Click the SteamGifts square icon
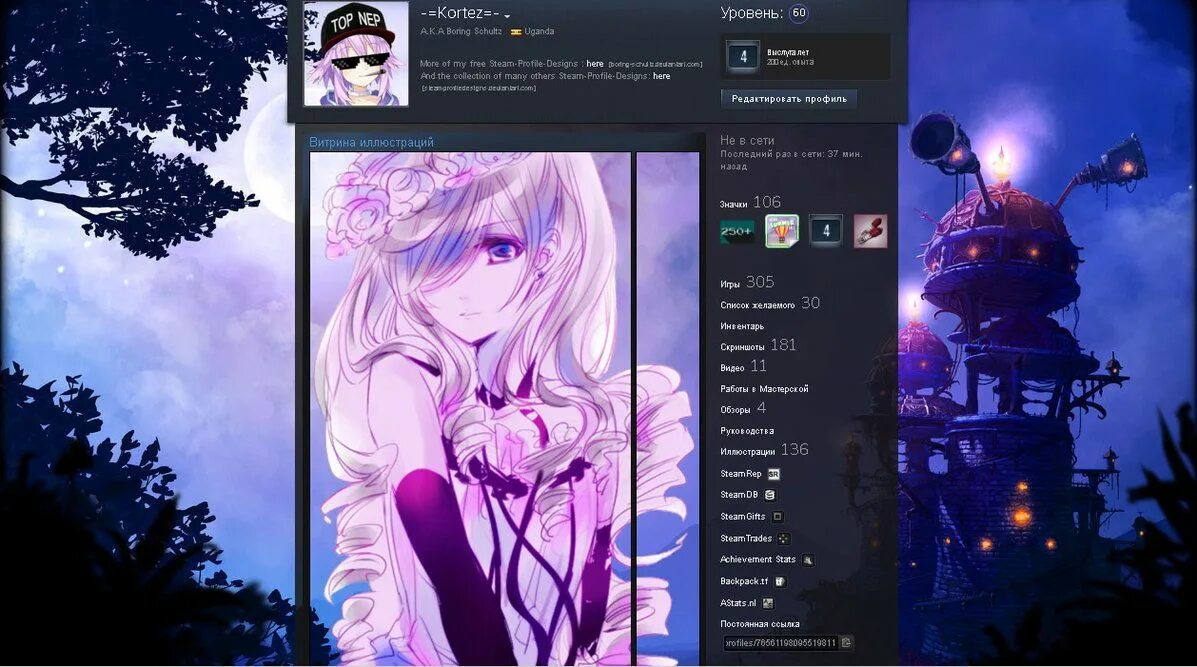This screenshot has width=1197, height=667. (x=777, y=517)
